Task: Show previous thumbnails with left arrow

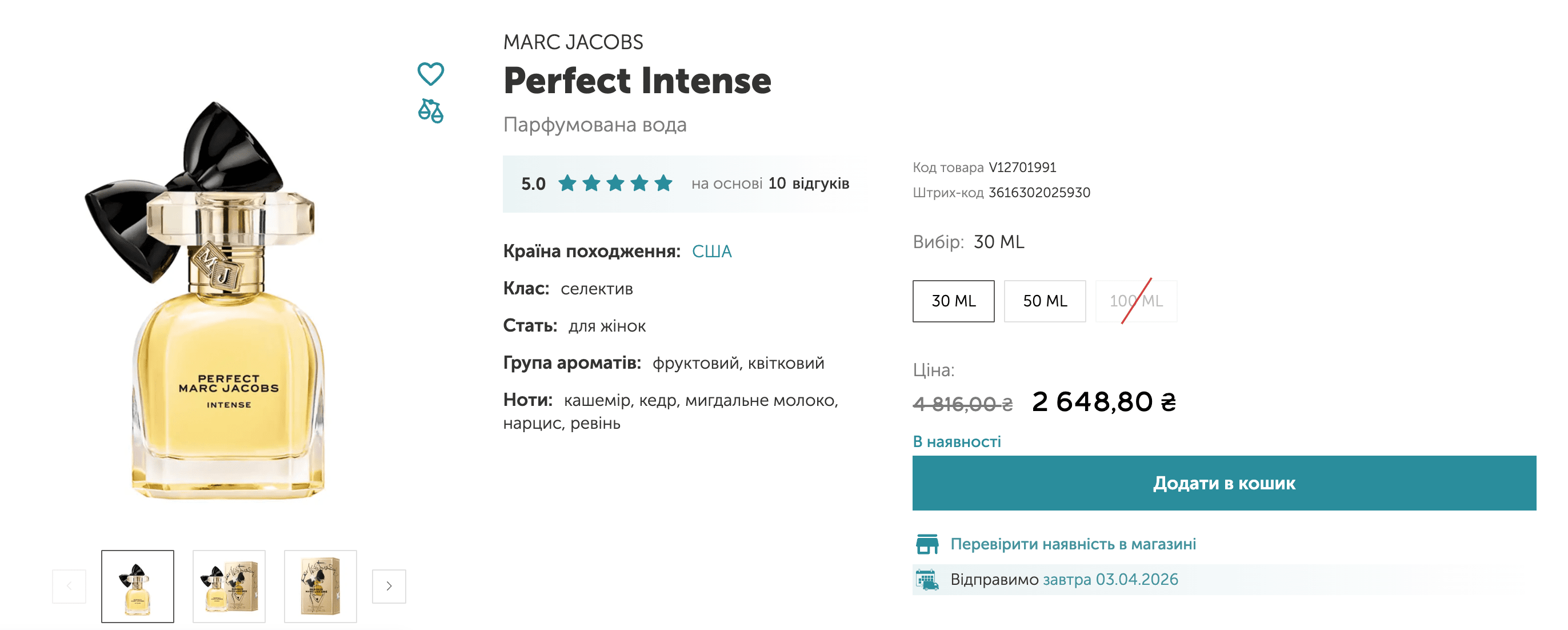Action: [x=69, y=585]
